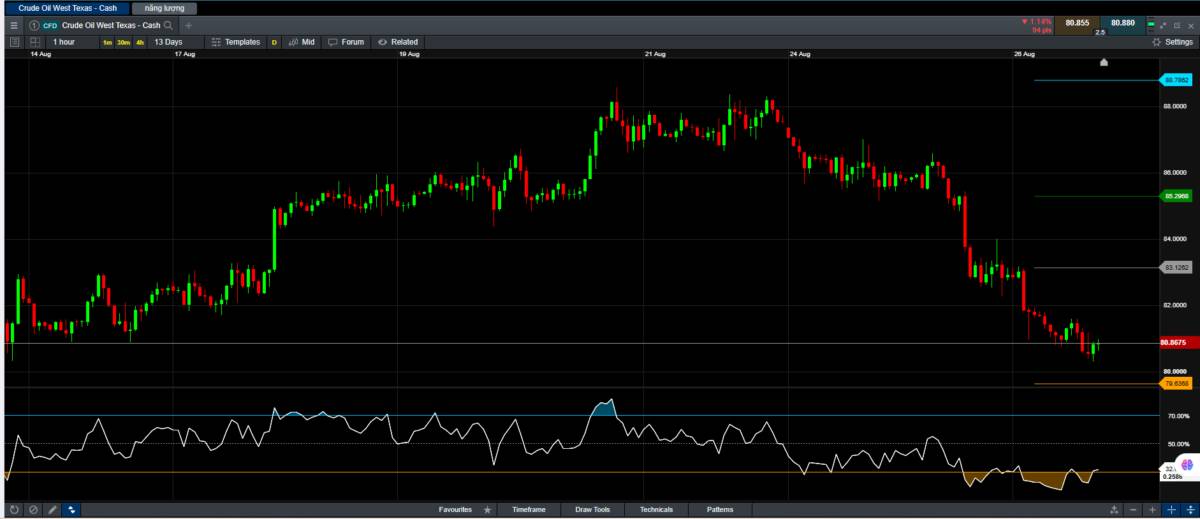Select the Crude Oil West Texas - Cash tab
This screenshot has width=1200, height=519.
[66, 7]
